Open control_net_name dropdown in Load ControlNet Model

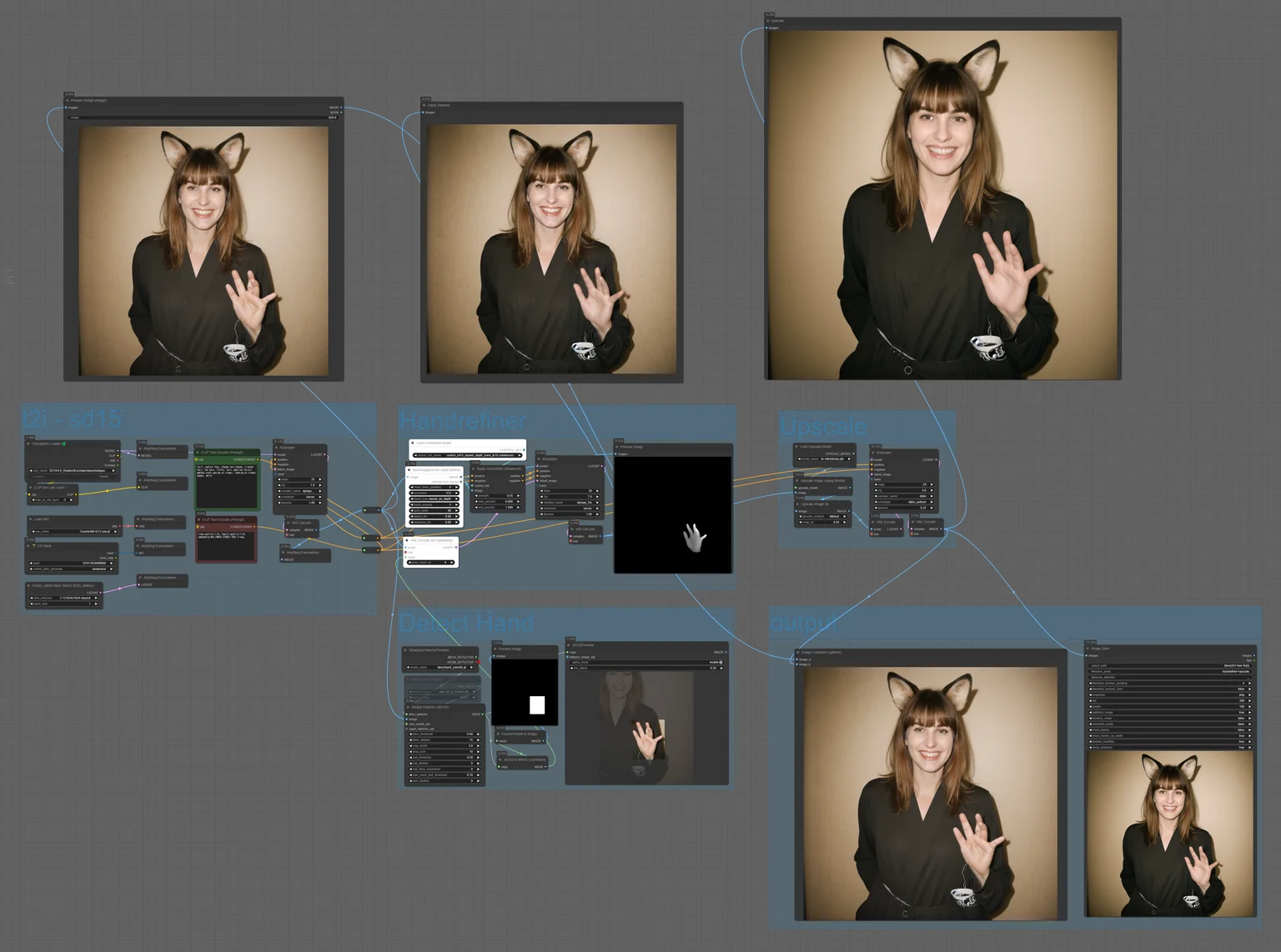(468, 455)
